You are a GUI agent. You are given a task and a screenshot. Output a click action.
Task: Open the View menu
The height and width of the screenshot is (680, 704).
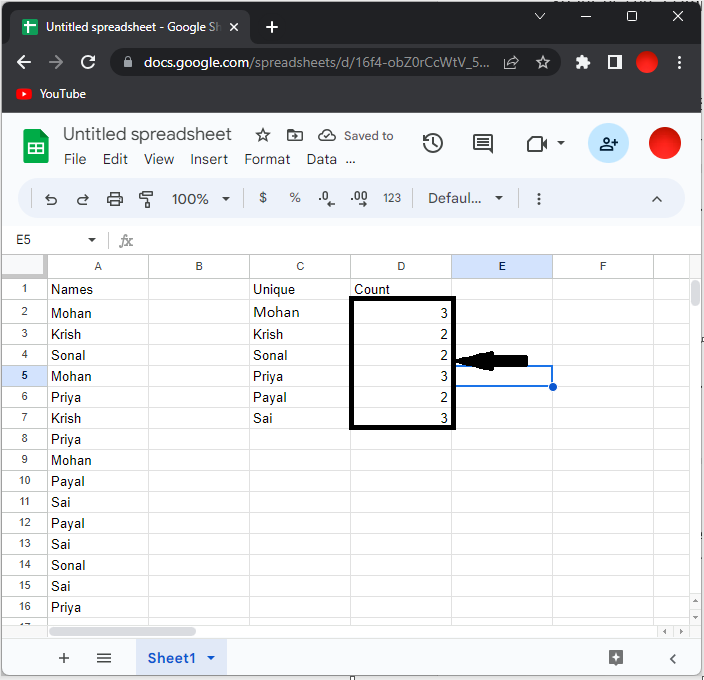(158, 159)
